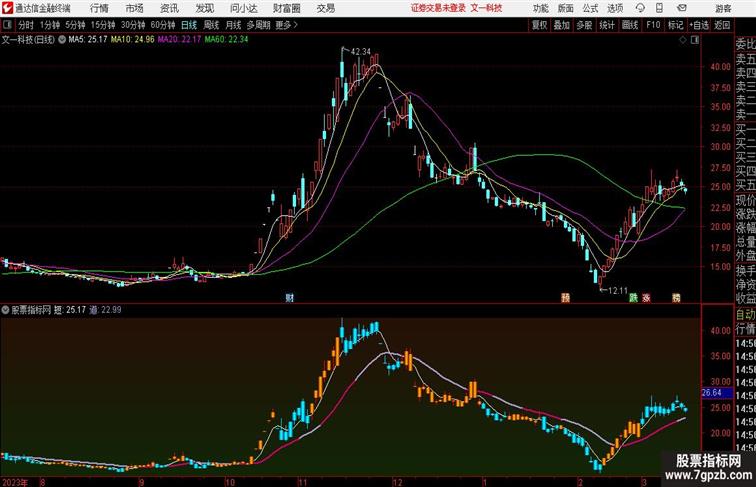Add stock with +自选 button
This screenshot has width=756, height=487.
coord(699,25)
